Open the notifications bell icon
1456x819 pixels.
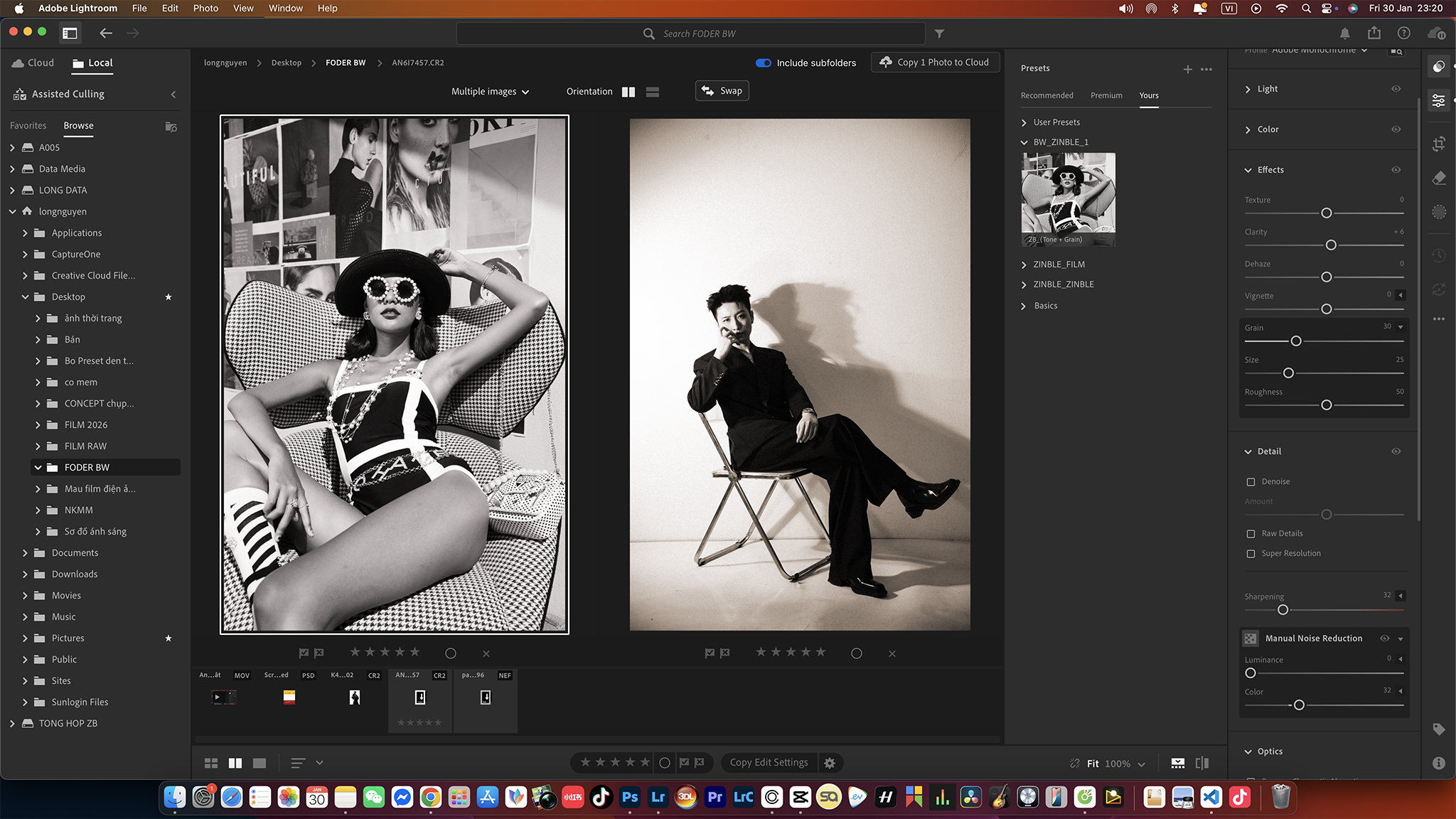tap(1344, 33)
